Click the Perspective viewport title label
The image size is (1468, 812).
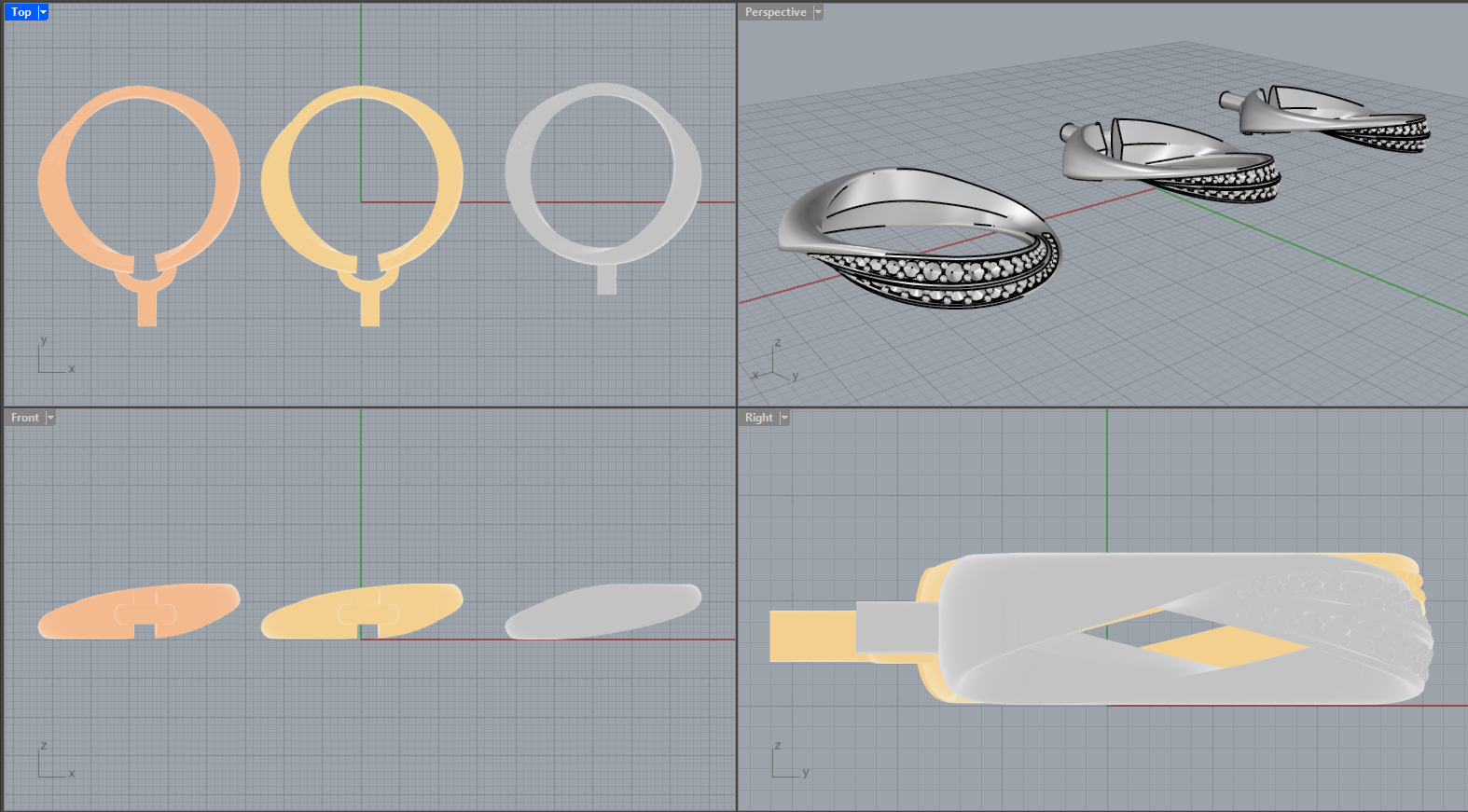[774, 12]
